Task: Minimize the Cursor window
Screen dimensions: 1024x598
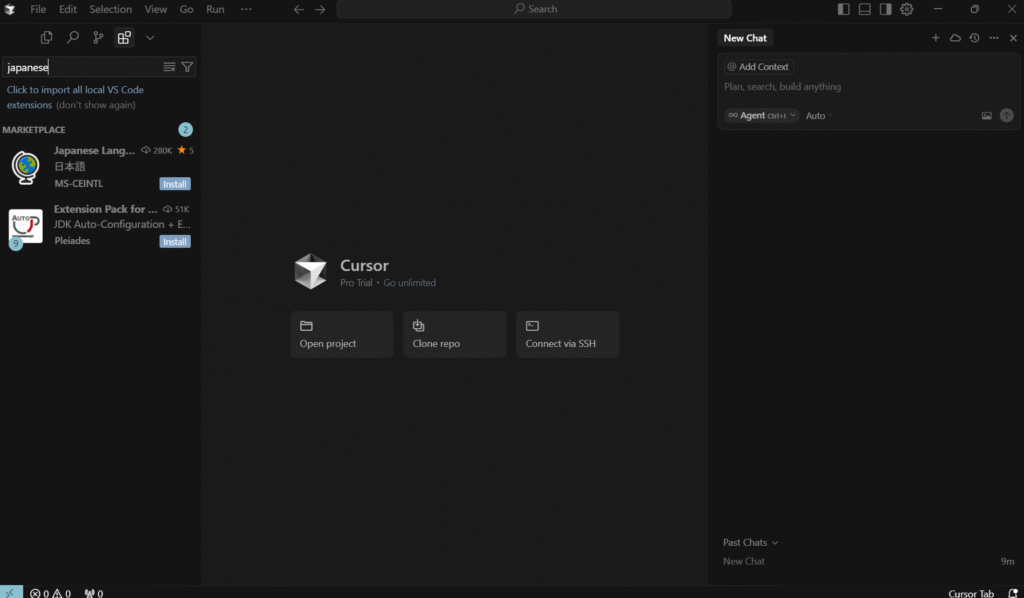Action: pyautogui.click(x=938, y=9)
